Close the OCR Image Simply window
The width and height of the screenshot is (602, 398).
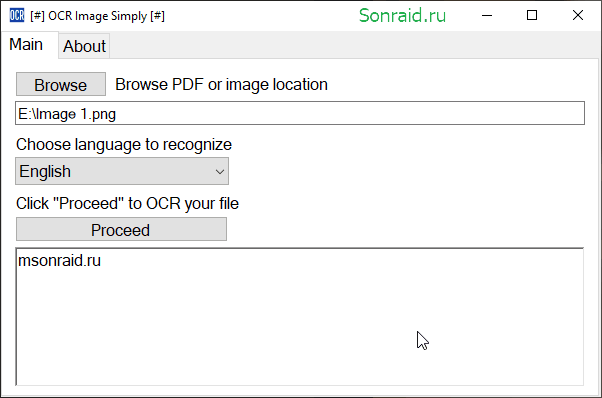click(577, 16)
